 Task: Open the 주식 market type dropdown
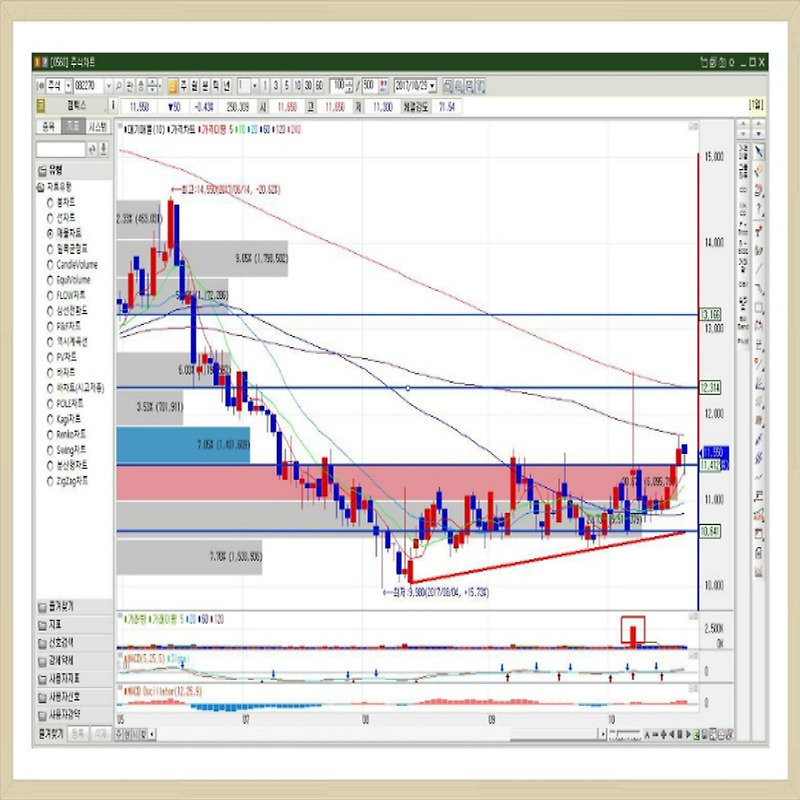pos(68,86)
